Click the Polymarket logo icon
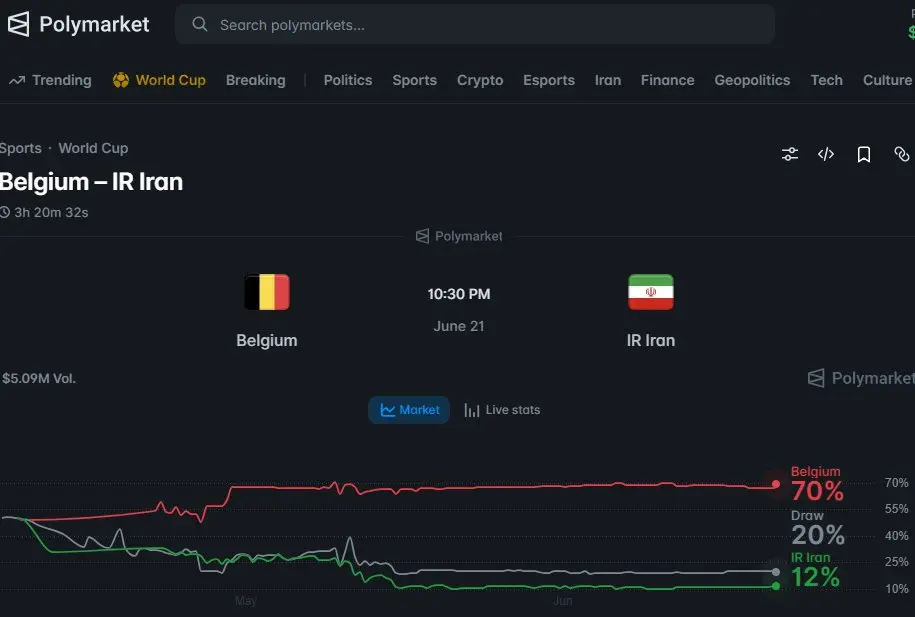 (18, 25)
